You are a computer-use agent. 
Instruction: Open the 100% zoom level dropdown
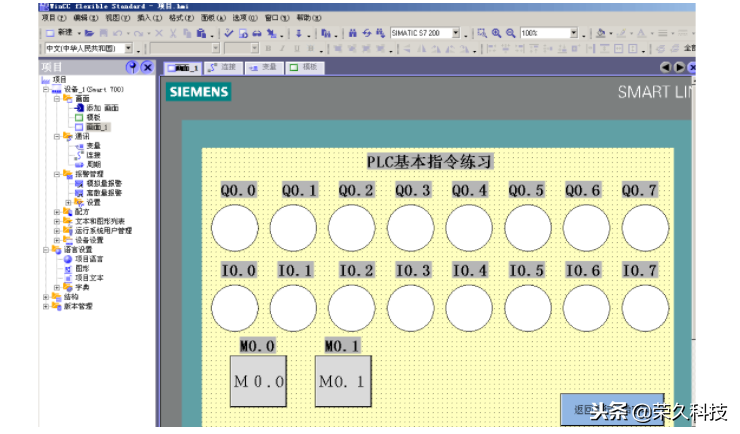574,33
